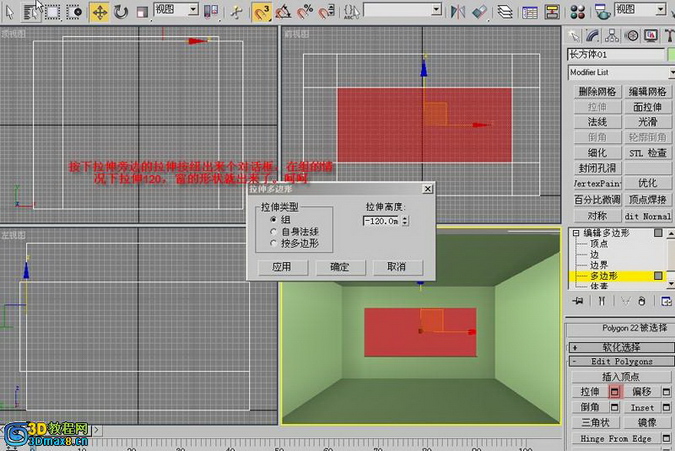
Task: Select 顶点 sub-object level in stack
Action: 599,243
